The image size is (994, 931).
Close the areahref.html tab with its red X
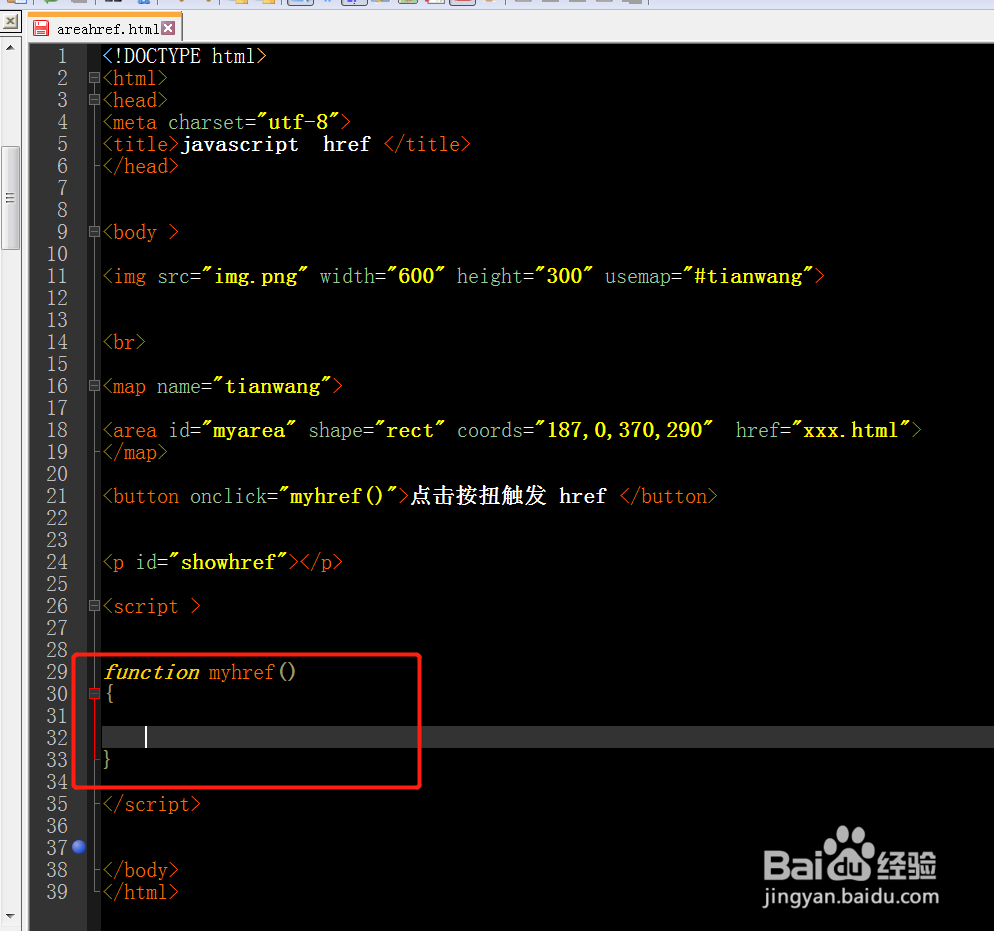pos(168,28)
